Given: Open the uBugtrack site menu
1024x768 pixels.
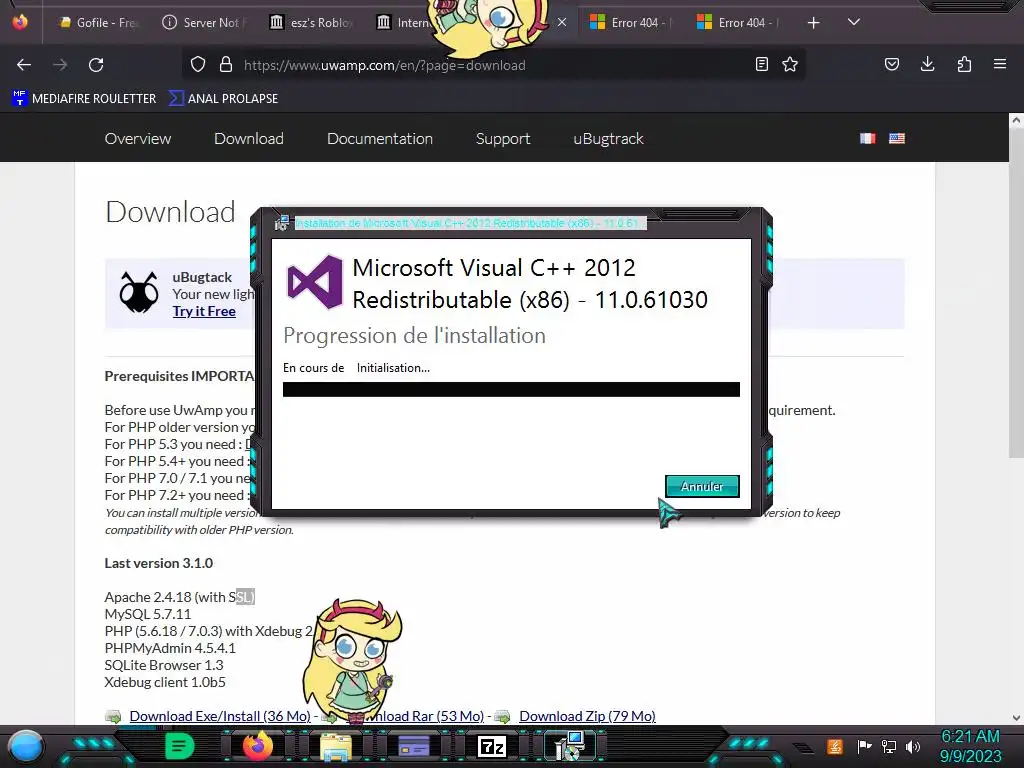Looking at the screenshot, I should tap(608, 138).
